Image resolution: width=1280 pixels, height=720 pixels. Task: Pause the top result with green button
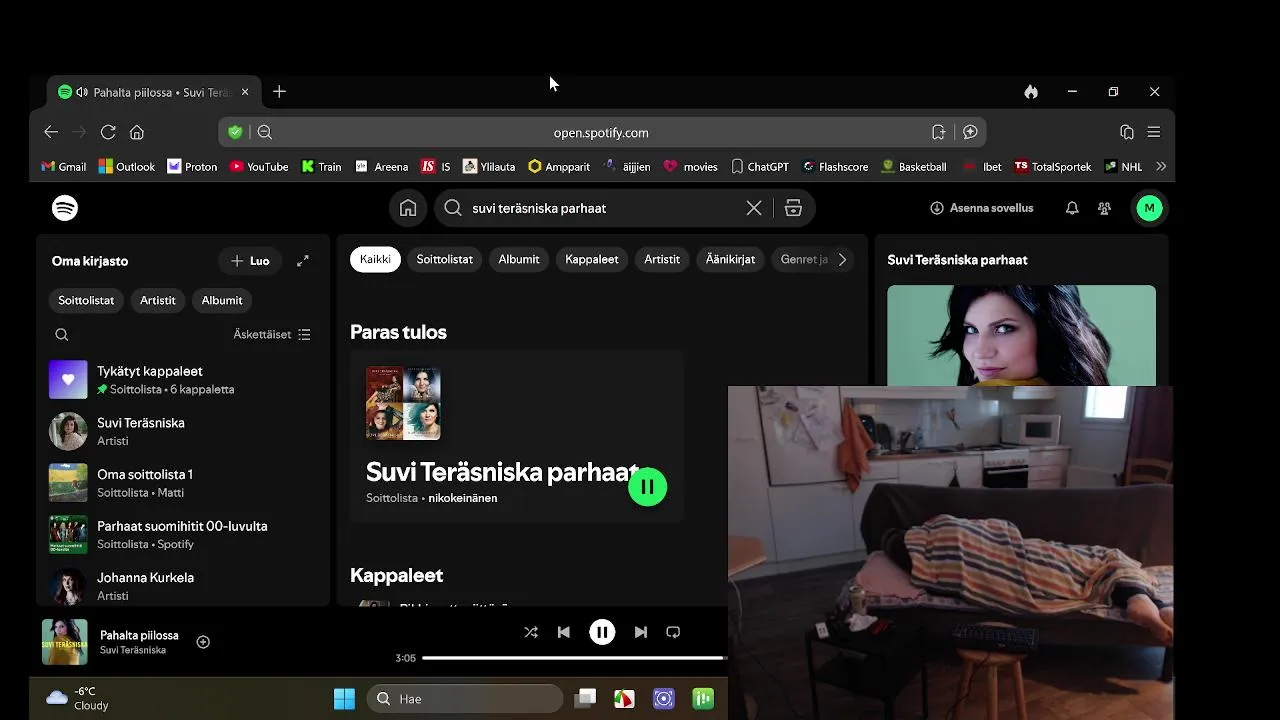[648, 487]
